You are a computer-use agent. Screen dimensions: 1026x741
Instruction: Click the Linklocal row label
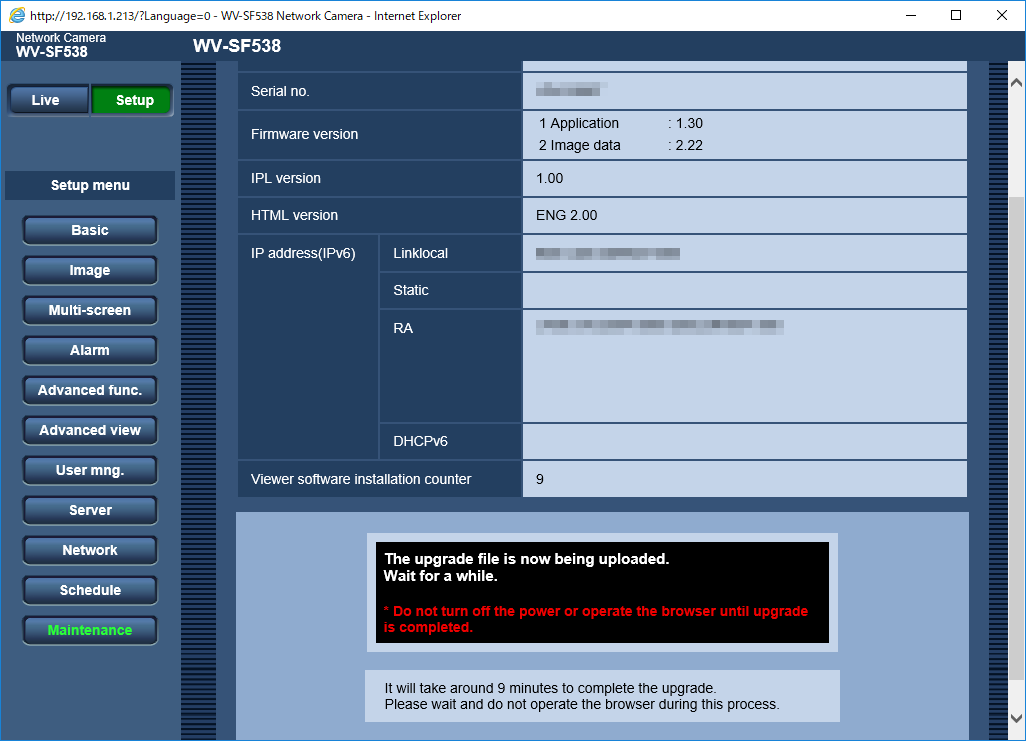coord(421,253)
